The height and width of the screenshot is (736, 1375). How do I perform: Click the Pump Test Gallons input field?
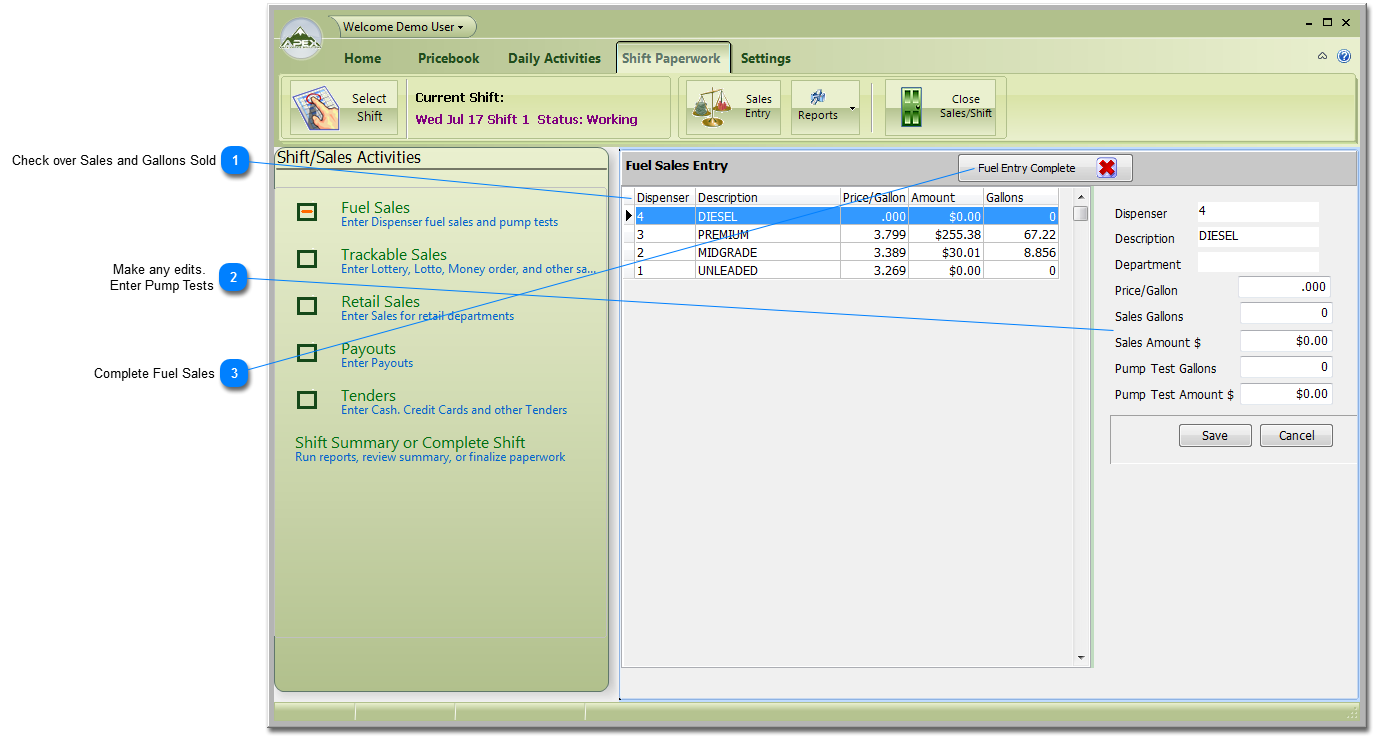(x=1285, y=368)
